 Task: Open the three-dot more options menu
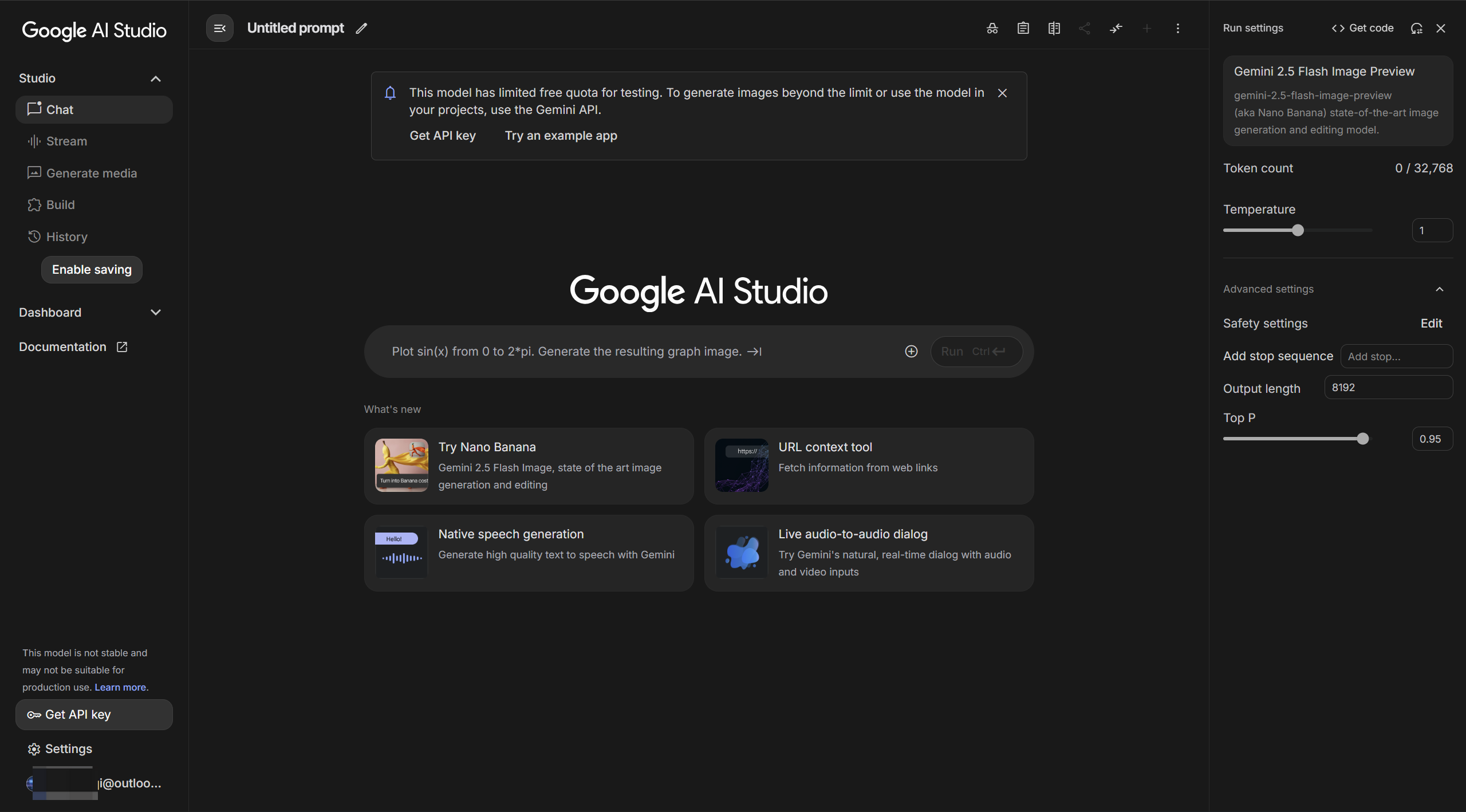[1178, 29]
